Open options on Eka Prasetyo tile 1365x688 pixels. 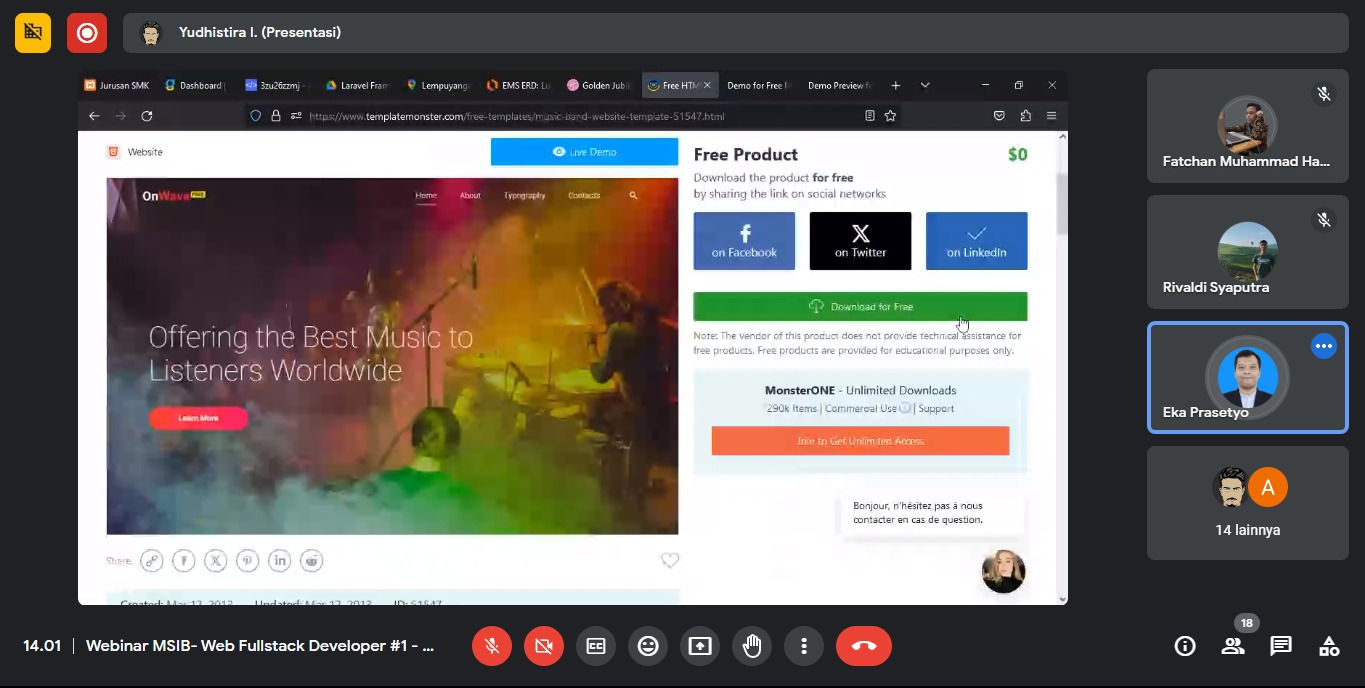1324,346
